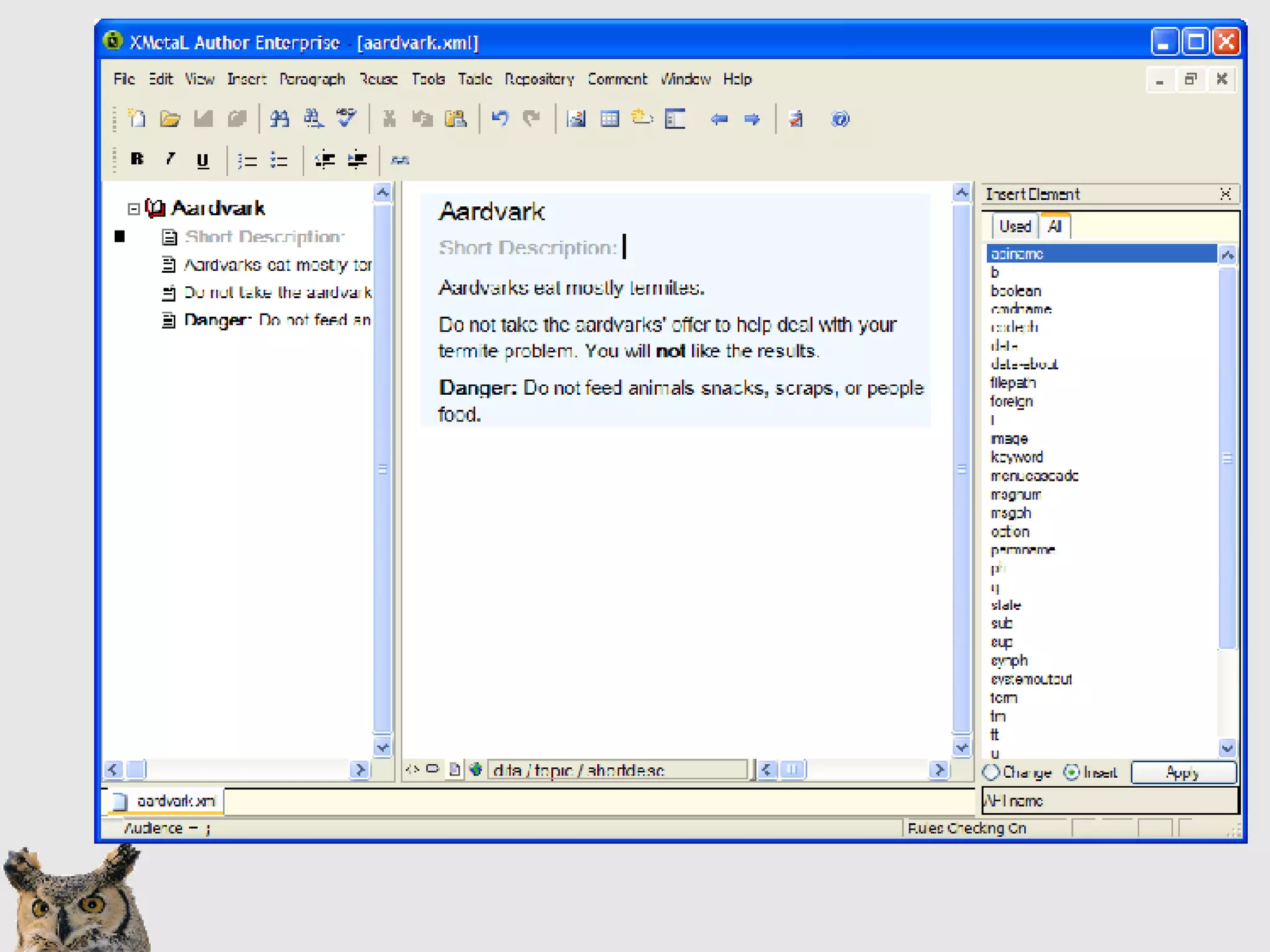
Task: Click the Open folder toolbar icon
Action: click(169, 118)
